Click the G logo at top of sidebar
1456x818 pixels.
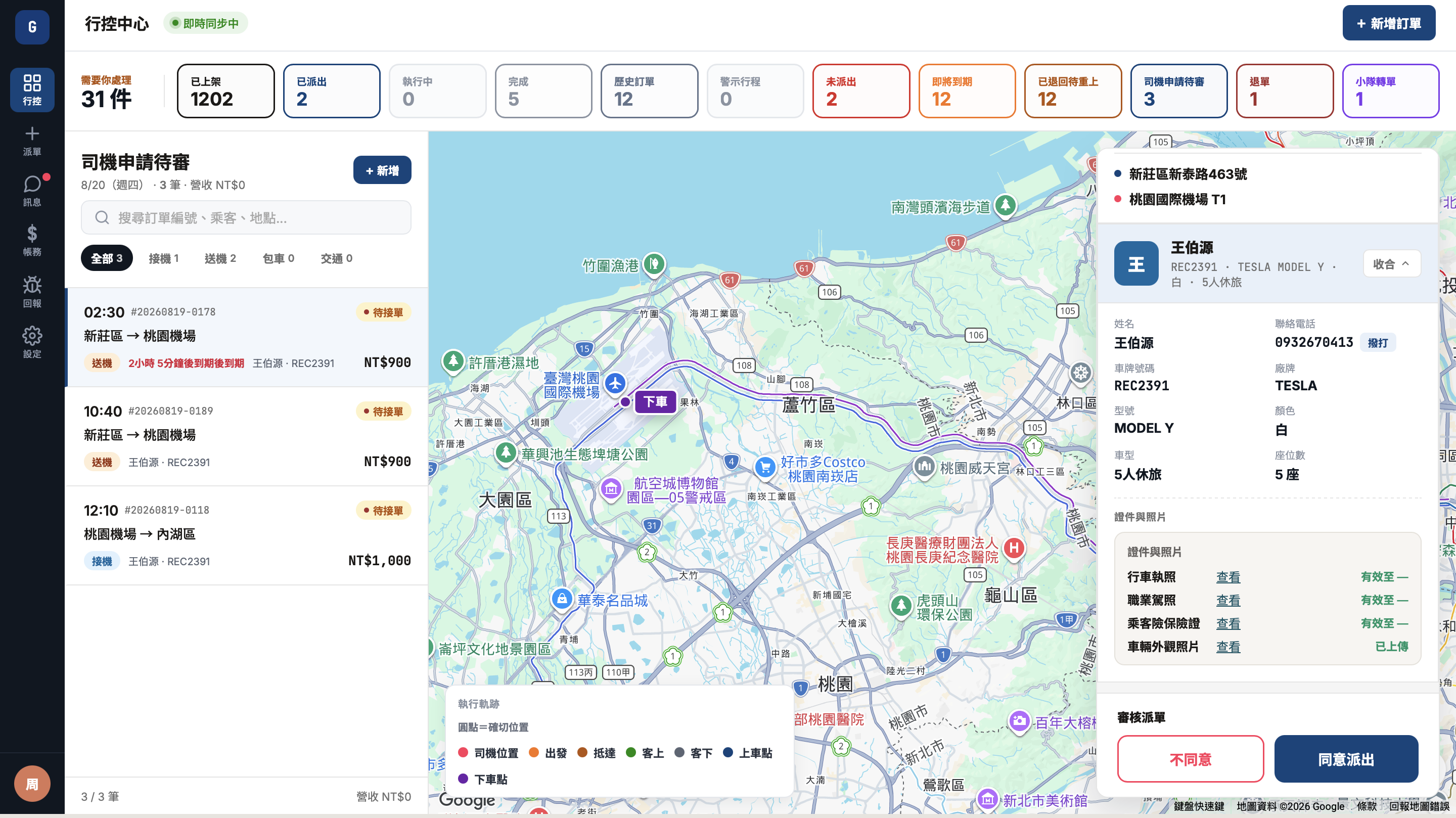pos(32,27)
